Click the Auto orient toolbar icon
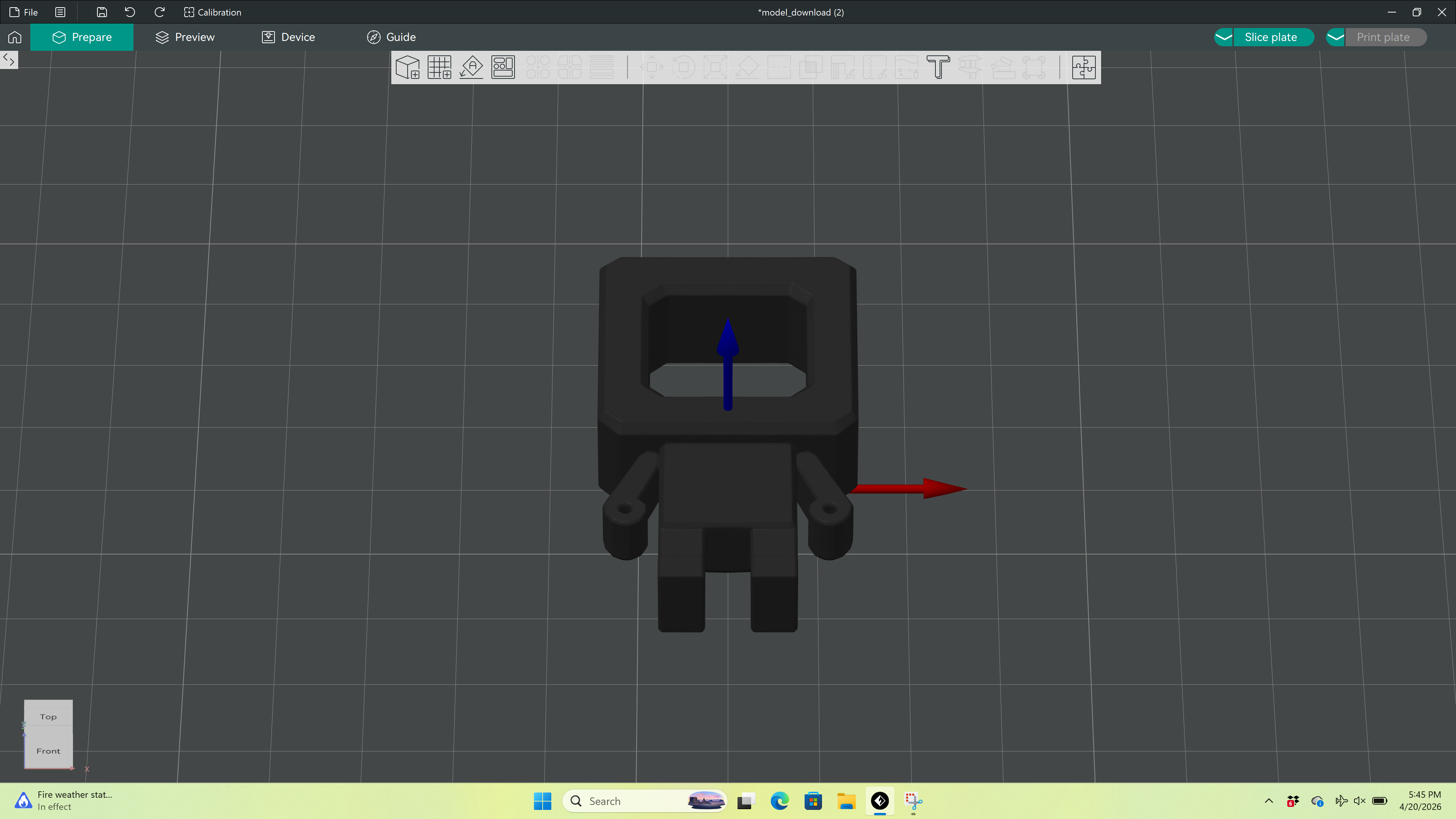 471,67
